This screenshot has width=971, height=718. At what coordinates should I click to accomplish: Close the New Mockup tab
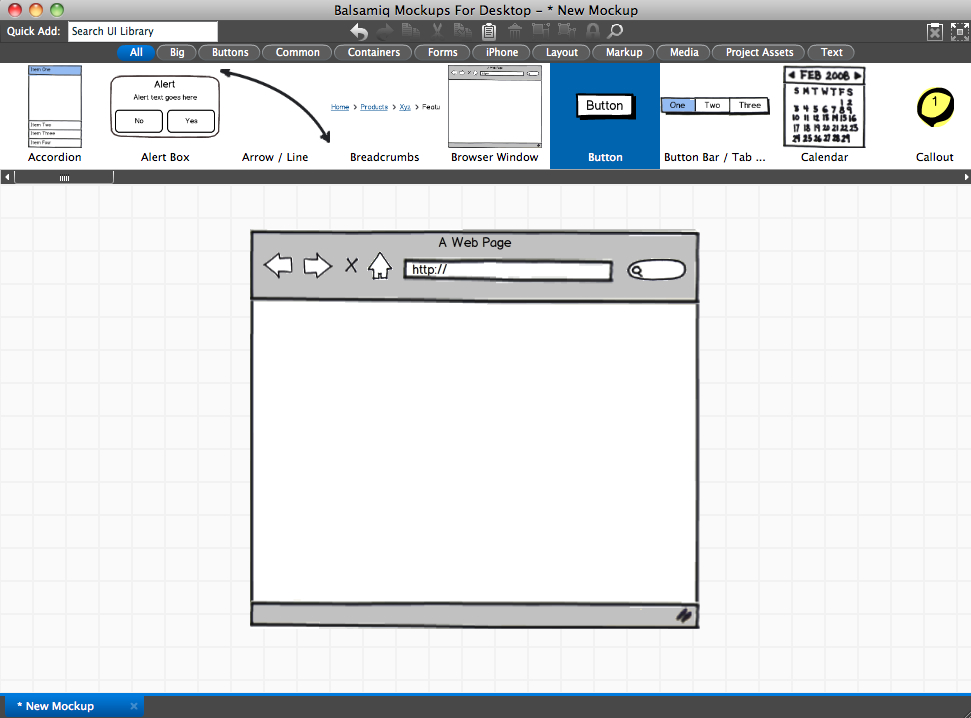(x=134, y=706)
